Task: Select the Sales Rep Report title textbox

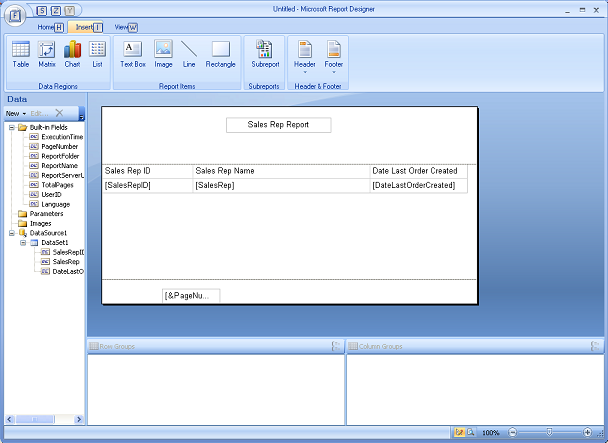Action: point(278,125)
